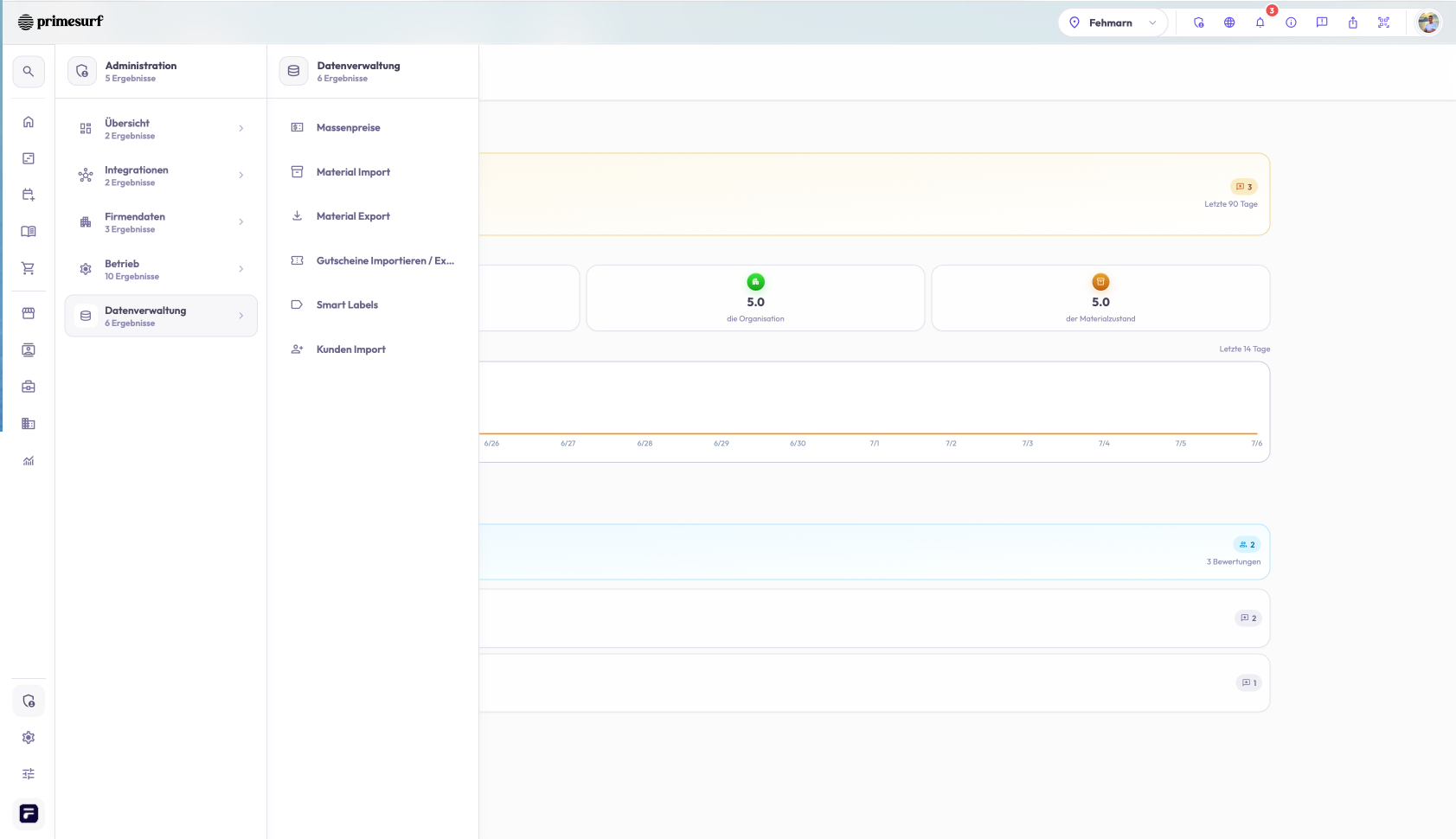The width and height of the screenshot is (1456, 839).
Task: Click the info circle icon
Action: [1291, 22]
